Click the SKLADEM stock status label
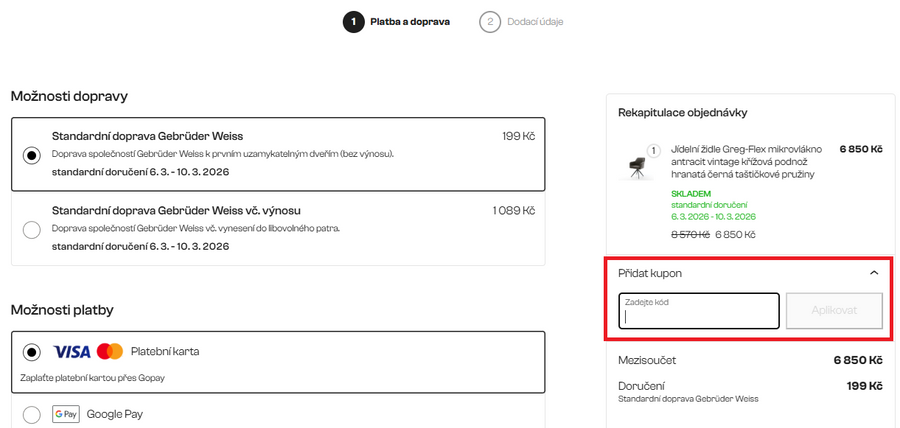900x428 pixels. (x=691, y=194)
